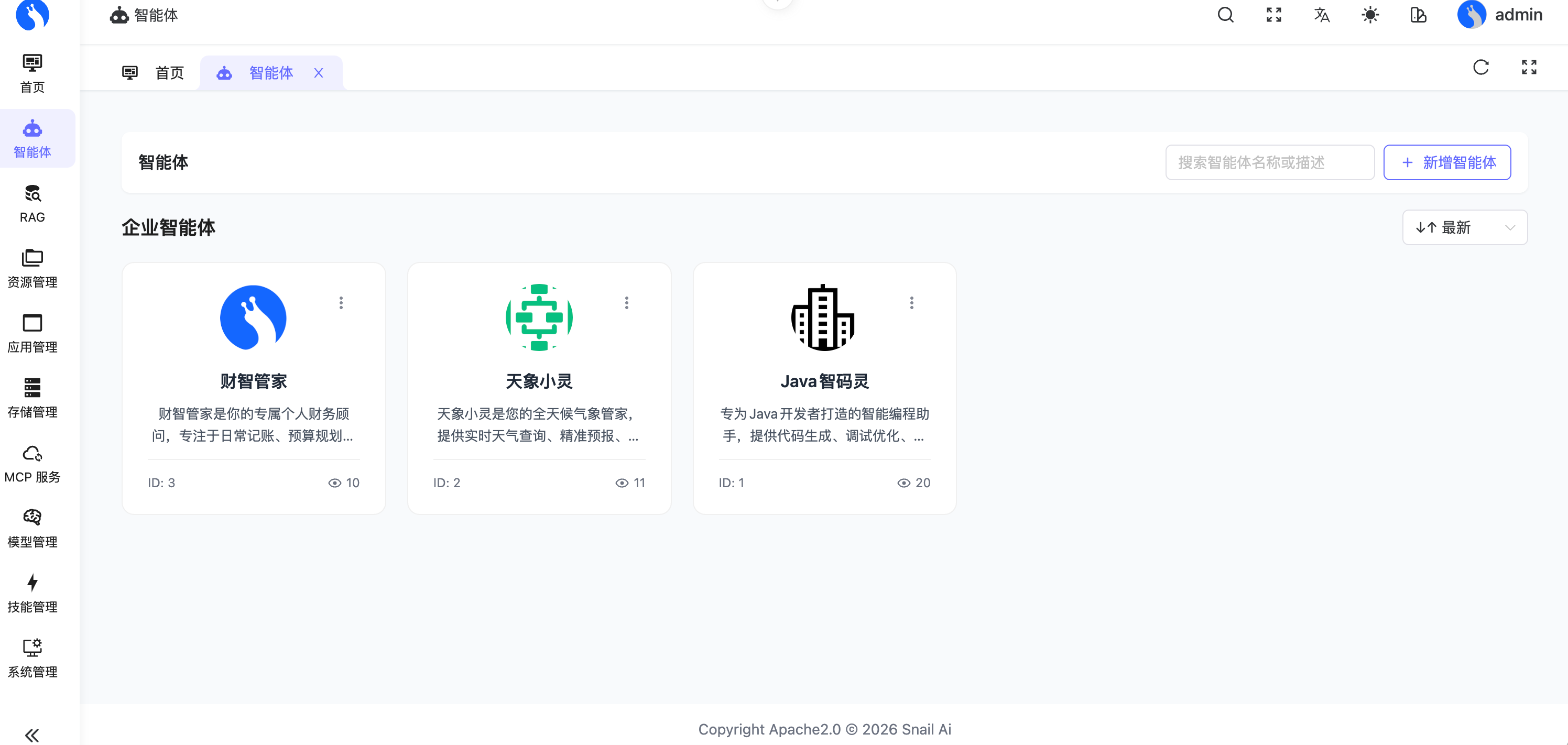Open the RAG sidebar item
1568x745 pixels.
tap(32, 204)
